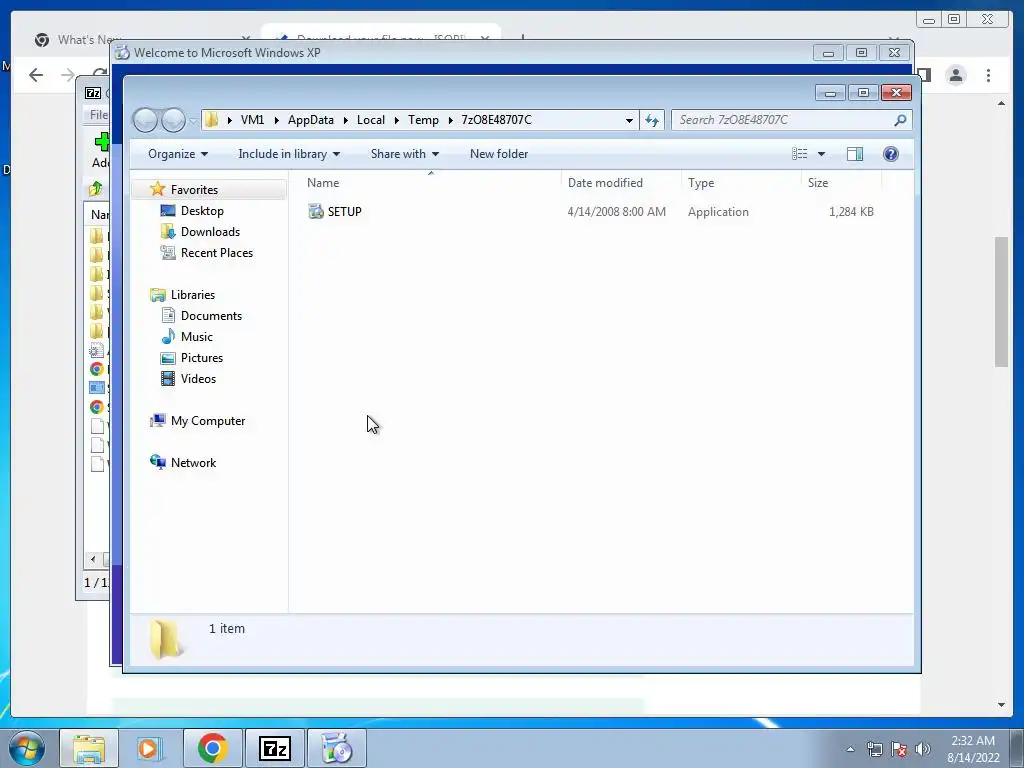Open Chrome three-dot menu
This screenshot has width=1024, height=768.
pos(988,75)
